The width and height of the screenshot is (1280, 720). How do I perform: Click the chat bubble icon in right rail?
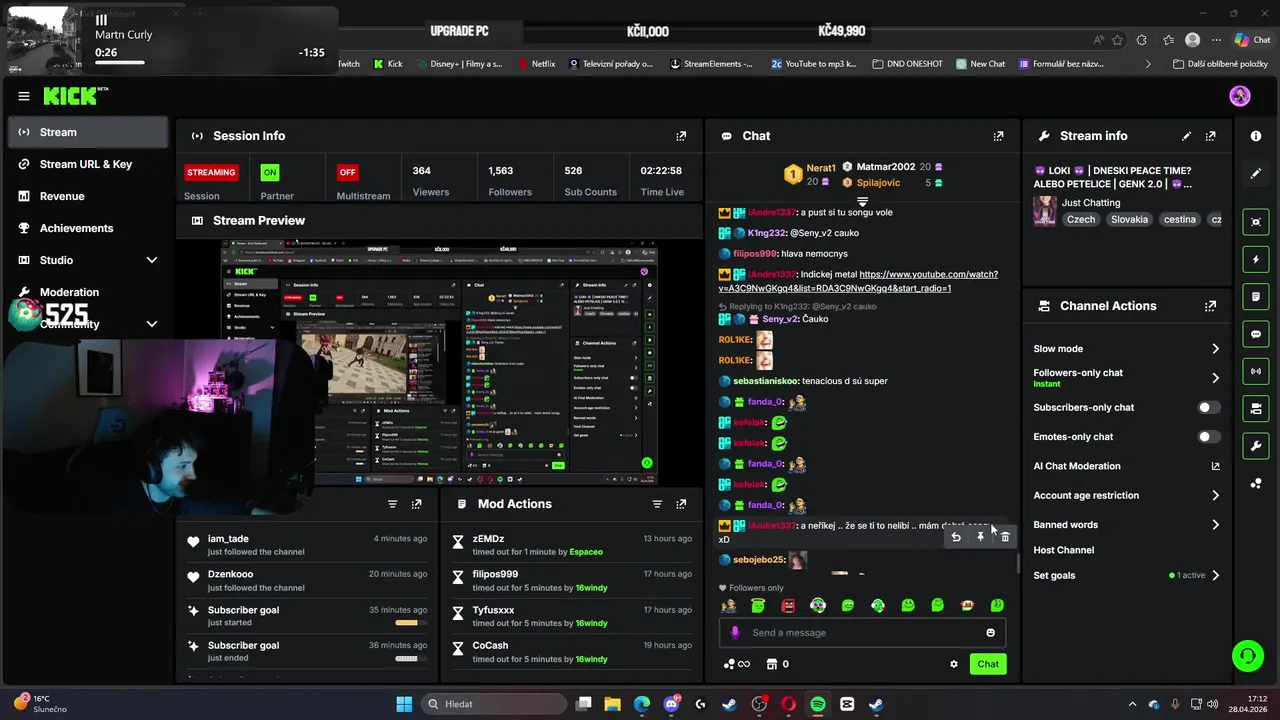click(x=1256, y=334)
